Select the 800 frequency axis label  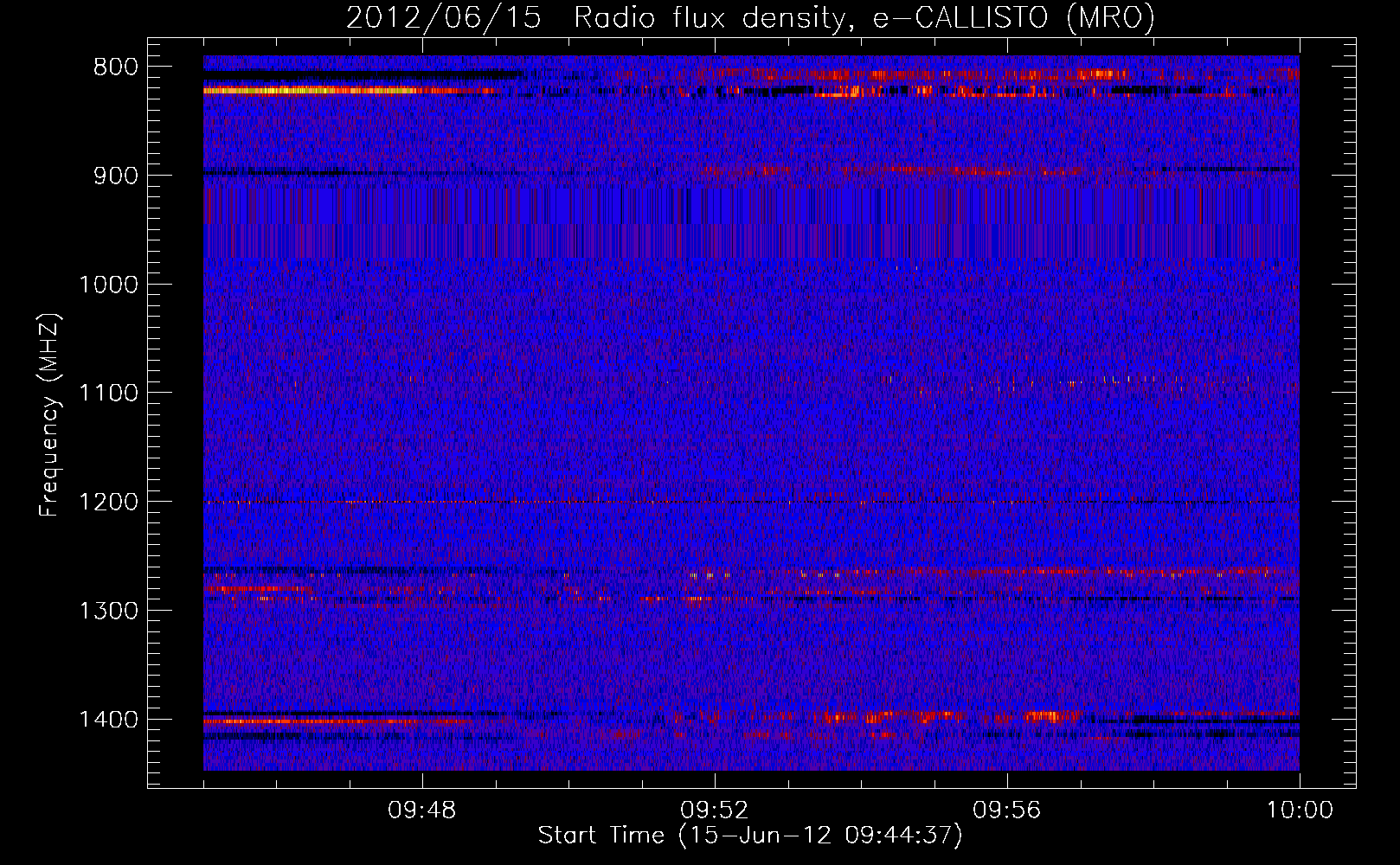pos(116,67)
